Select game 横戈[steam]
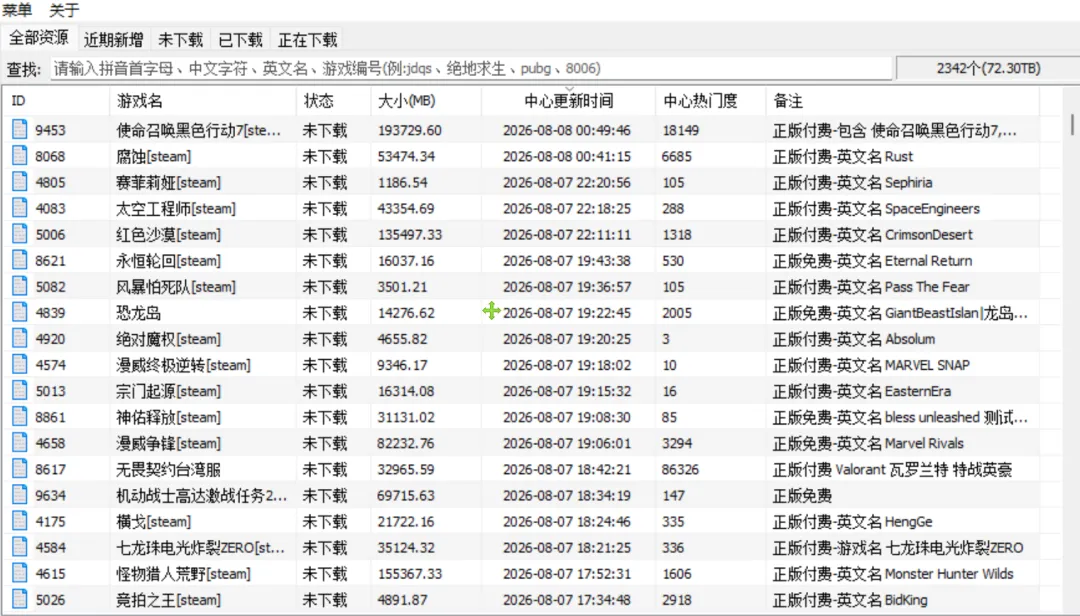This screenshot has height=616, width=1080. pyautogui.click(x=154, y=522)
